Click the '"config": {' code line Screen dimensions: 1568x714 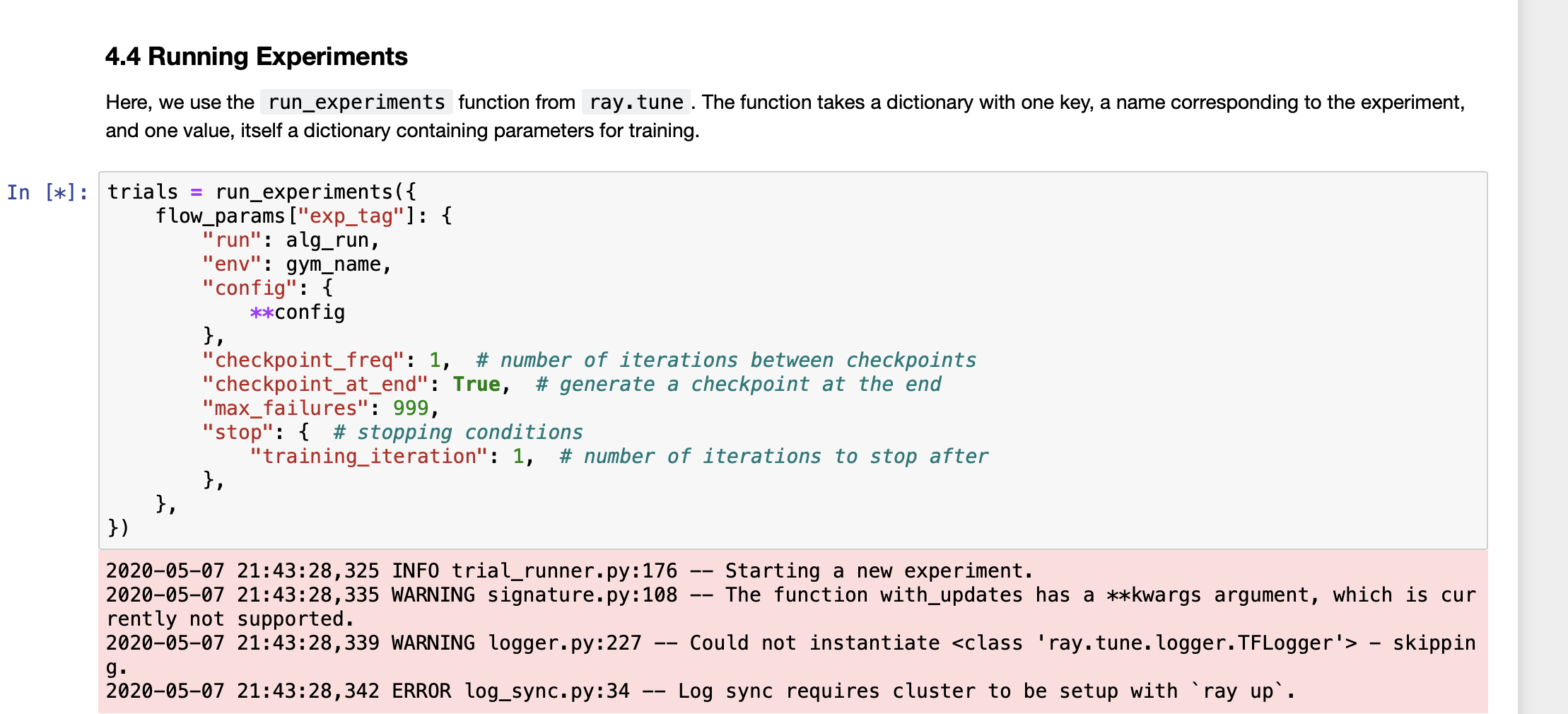pos(267,288)
